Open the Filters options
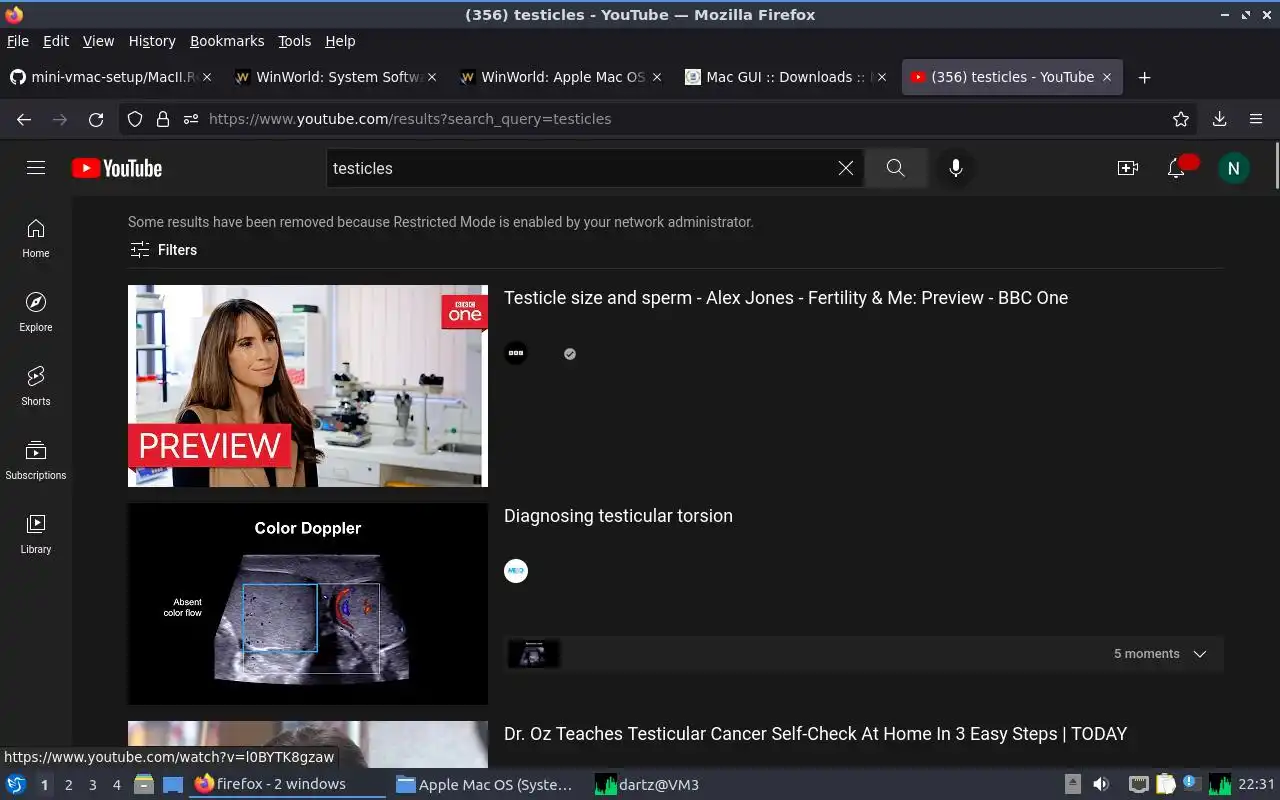The width and height of the screenshot is (1280, 800). [x=163, y=250]
